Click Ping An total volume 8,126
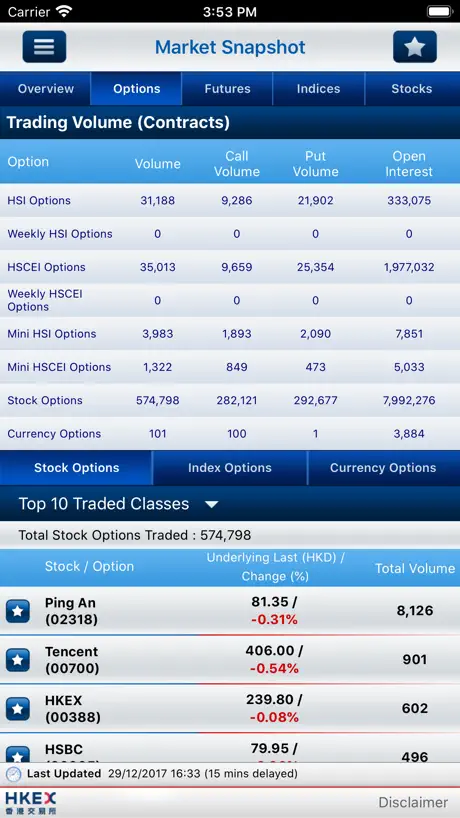The image size is (460, 818). coord(415,611)
